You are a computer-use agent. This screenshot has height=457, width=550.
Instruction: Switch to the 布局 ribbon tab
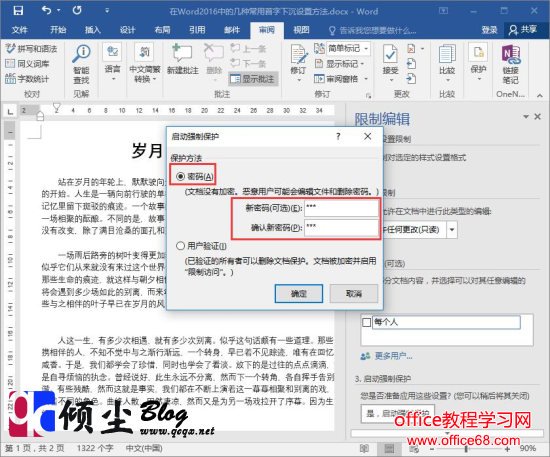pyautogui.click(x=162, y=30)
